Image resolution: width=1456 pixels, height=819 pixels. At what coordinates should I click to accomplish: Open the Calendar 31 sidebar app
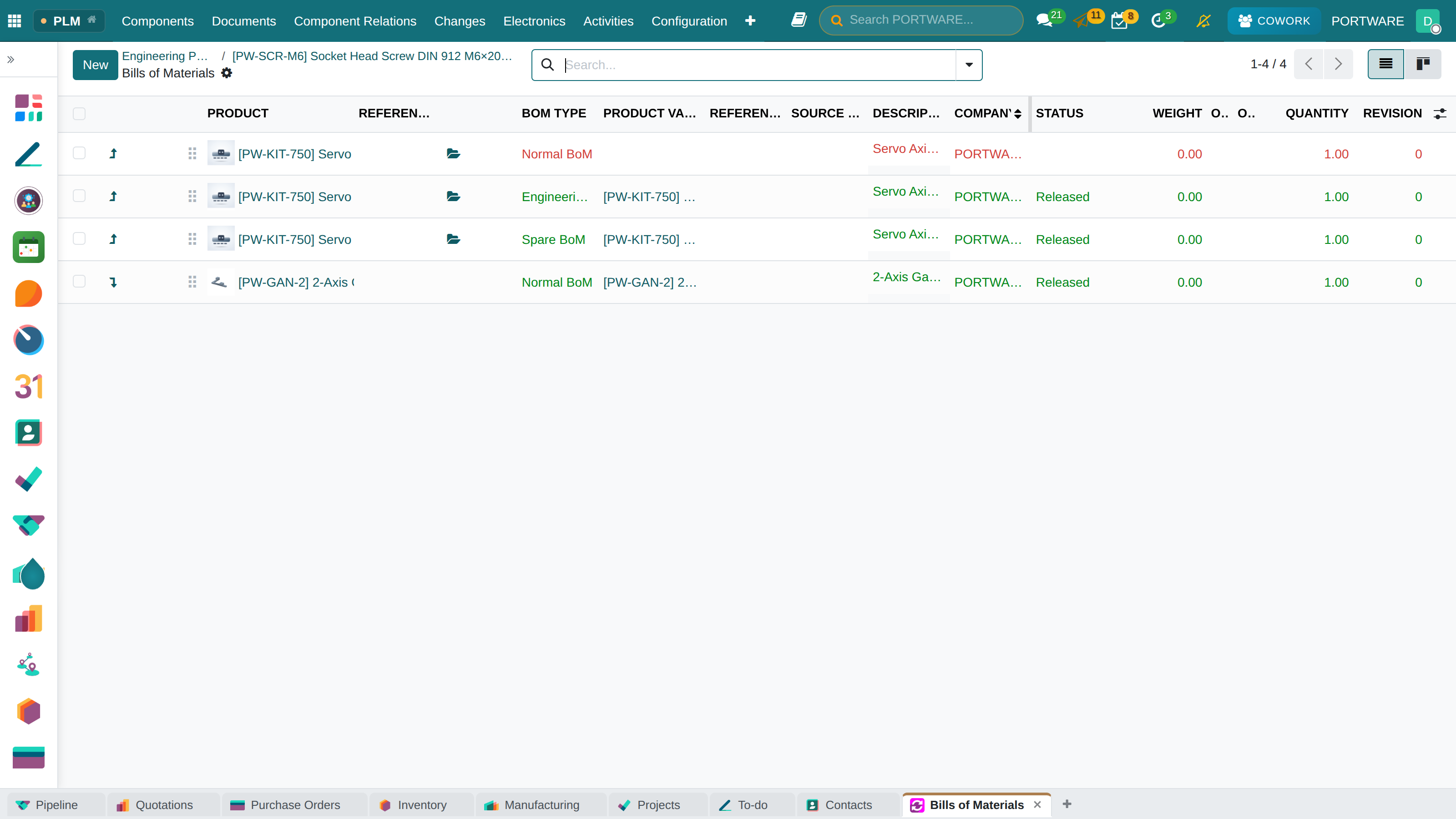(x=29, y=387)
